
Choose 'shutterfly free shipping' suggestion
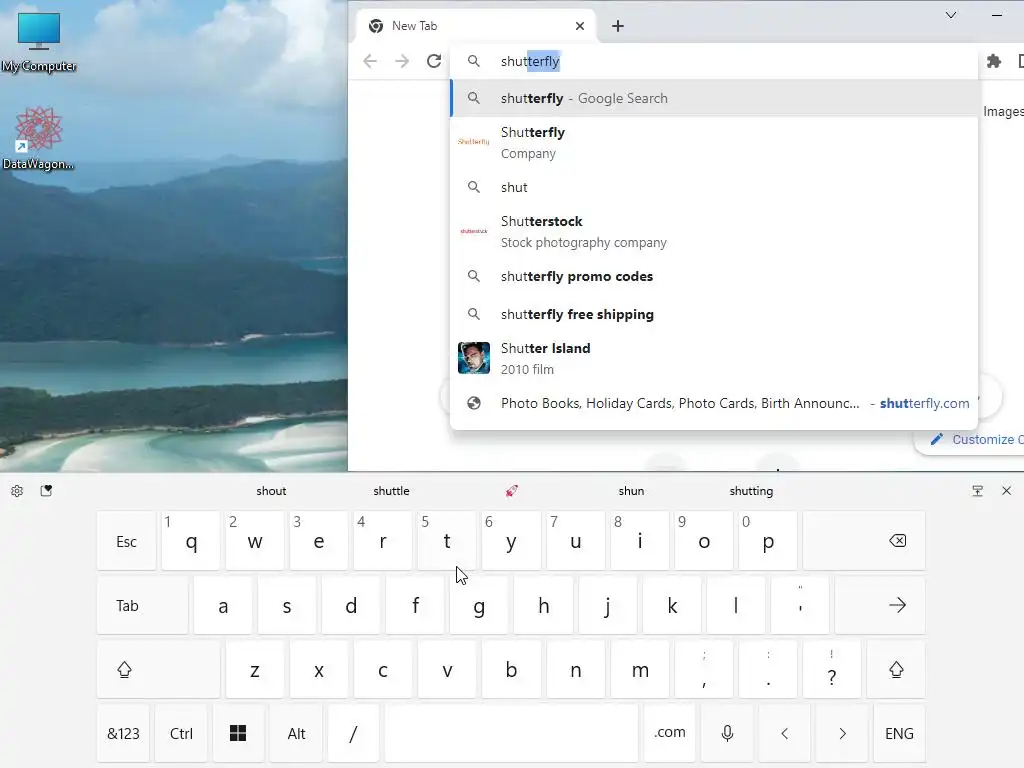(x=714, y=314)
